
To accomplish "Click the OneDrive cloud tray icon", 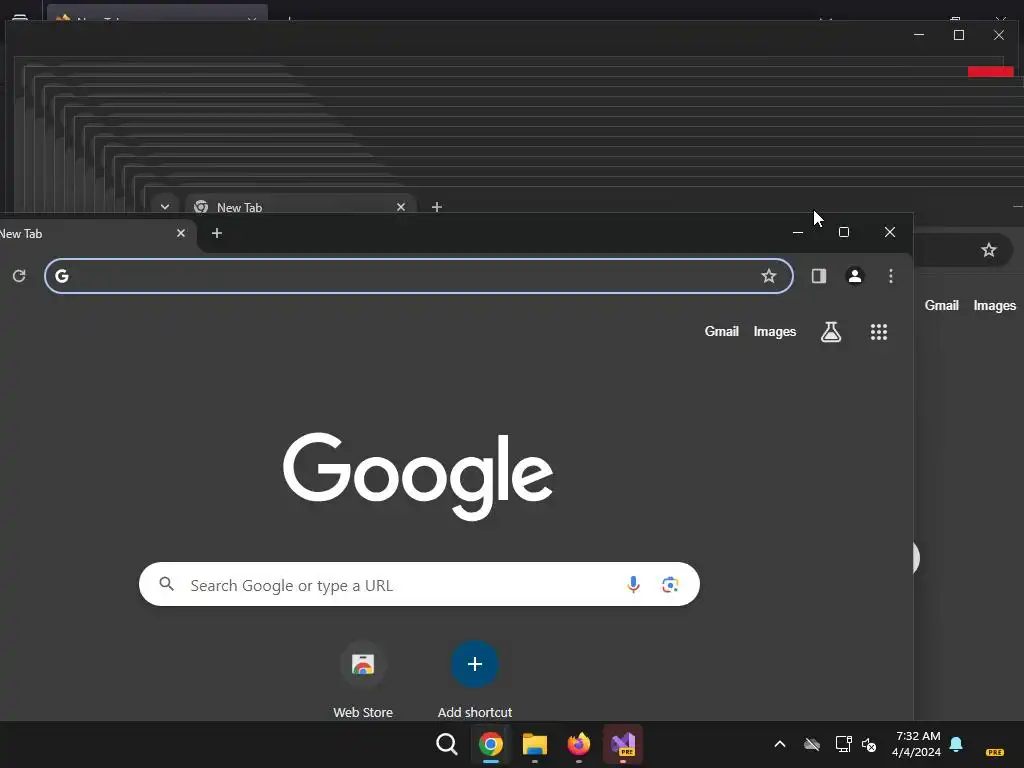I will pos(812,744).
